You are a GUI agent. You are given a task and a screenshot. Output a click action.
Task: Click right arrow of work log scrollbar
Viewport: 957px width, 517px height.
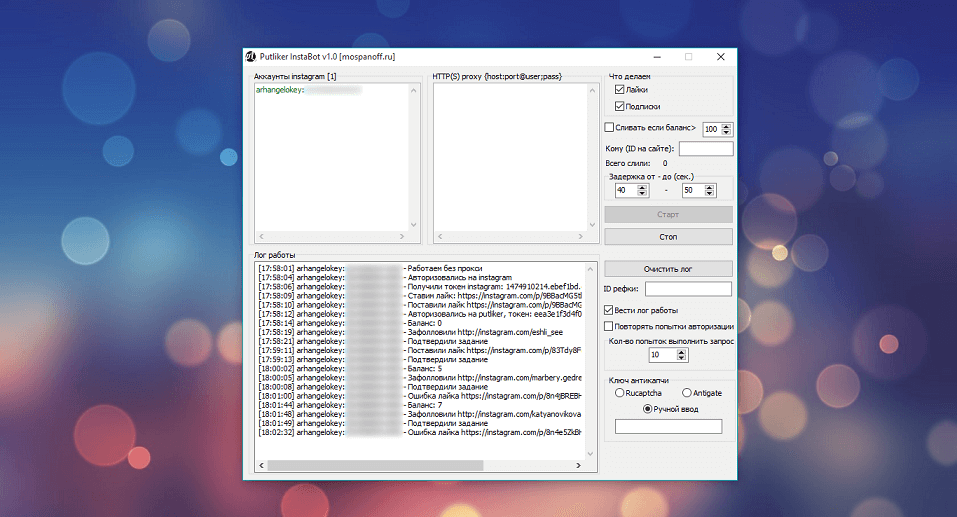click(579, 466)
